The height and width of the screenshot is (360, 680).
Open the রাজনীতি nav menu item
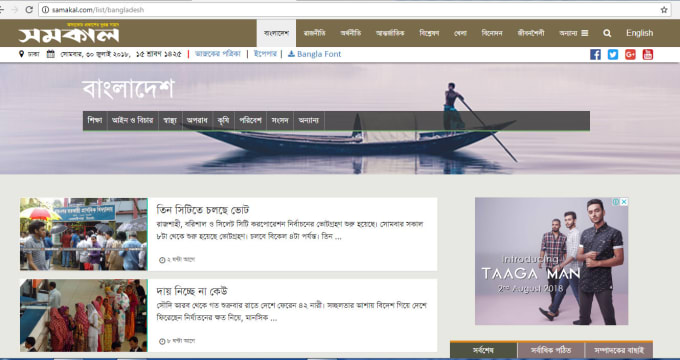(314, 33)
